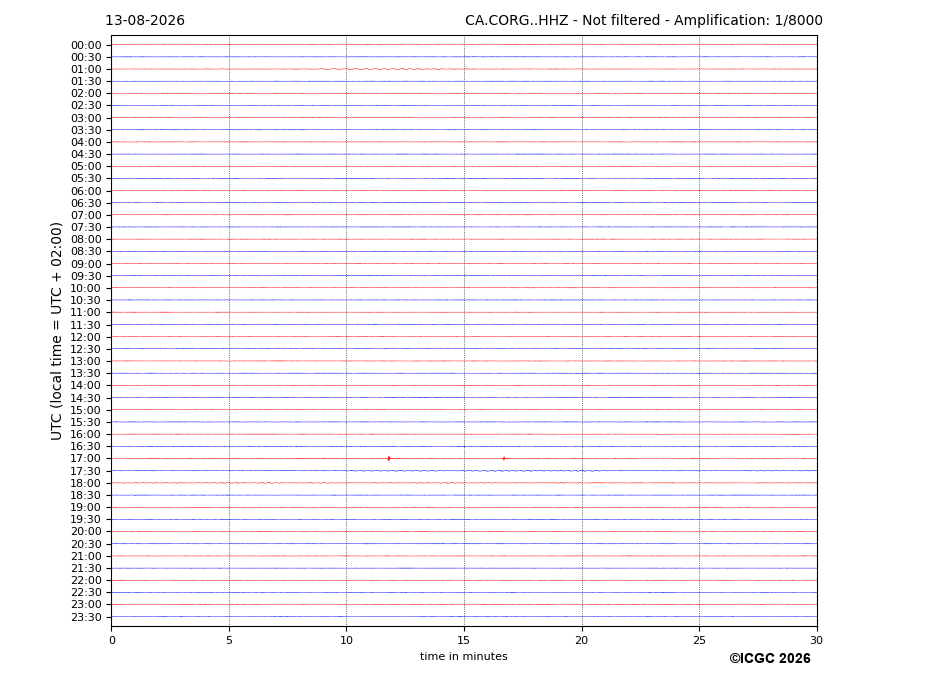
Task: Click the 05:30 time row label
Action: pyautogui.click(x=86, y=179)
